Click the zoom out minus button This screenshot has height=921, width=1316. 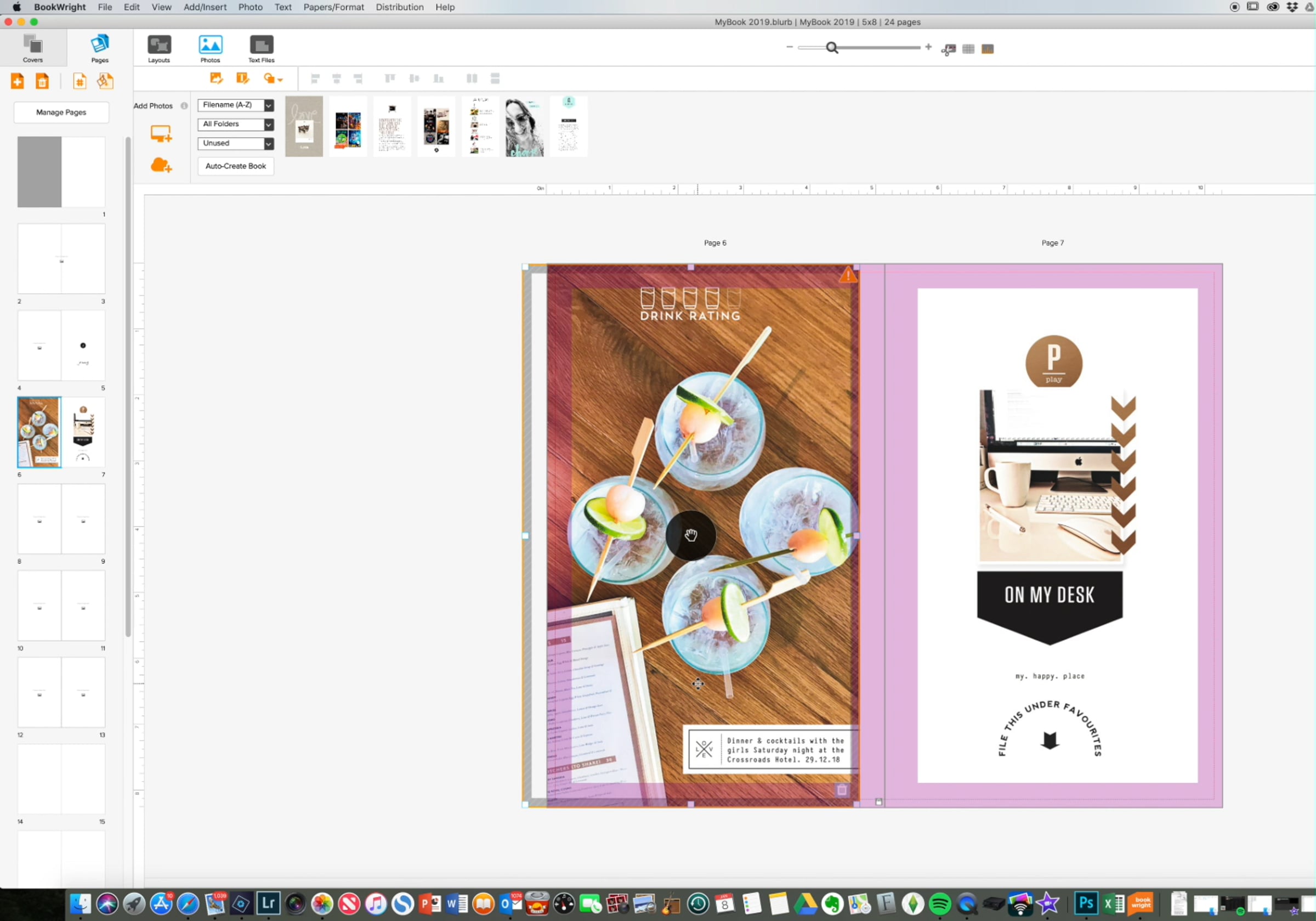click(x=789, y=47)
